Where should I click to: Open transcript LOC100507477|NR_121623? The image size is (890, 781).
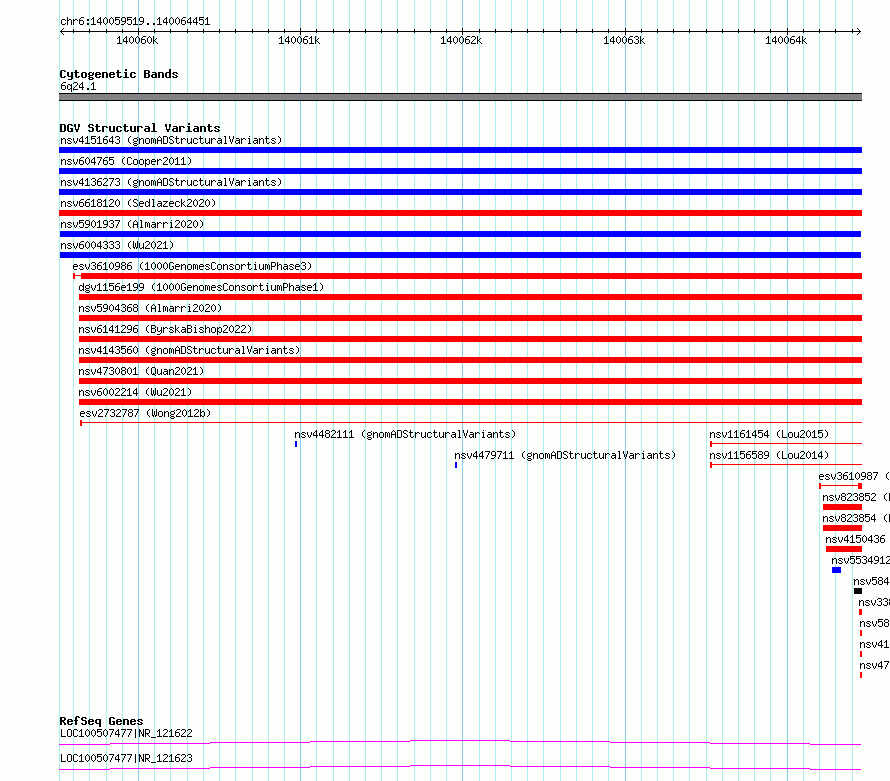click(460, 767)
